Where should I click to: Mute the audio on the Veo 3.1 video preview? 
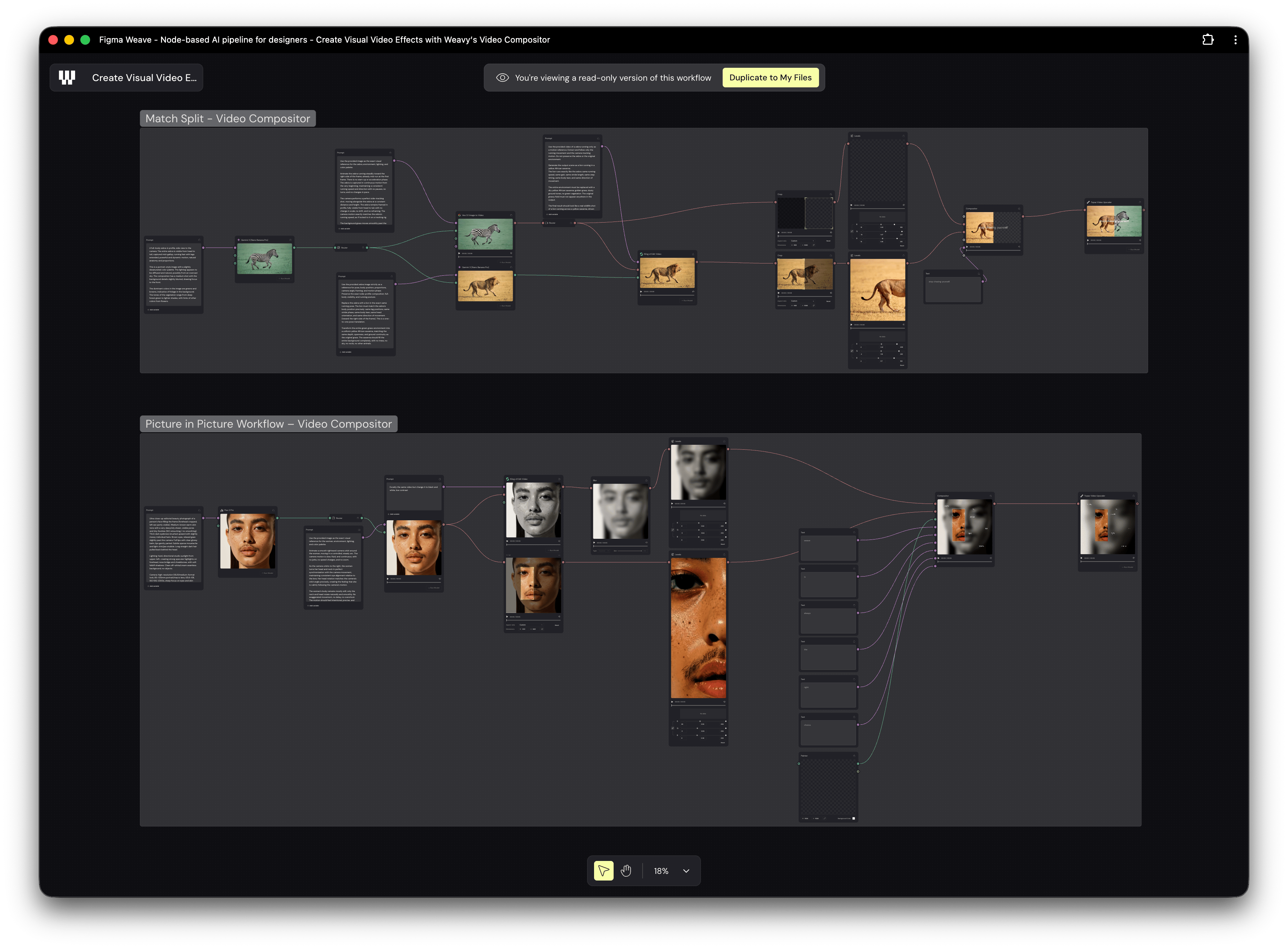(x=512, y=253)
